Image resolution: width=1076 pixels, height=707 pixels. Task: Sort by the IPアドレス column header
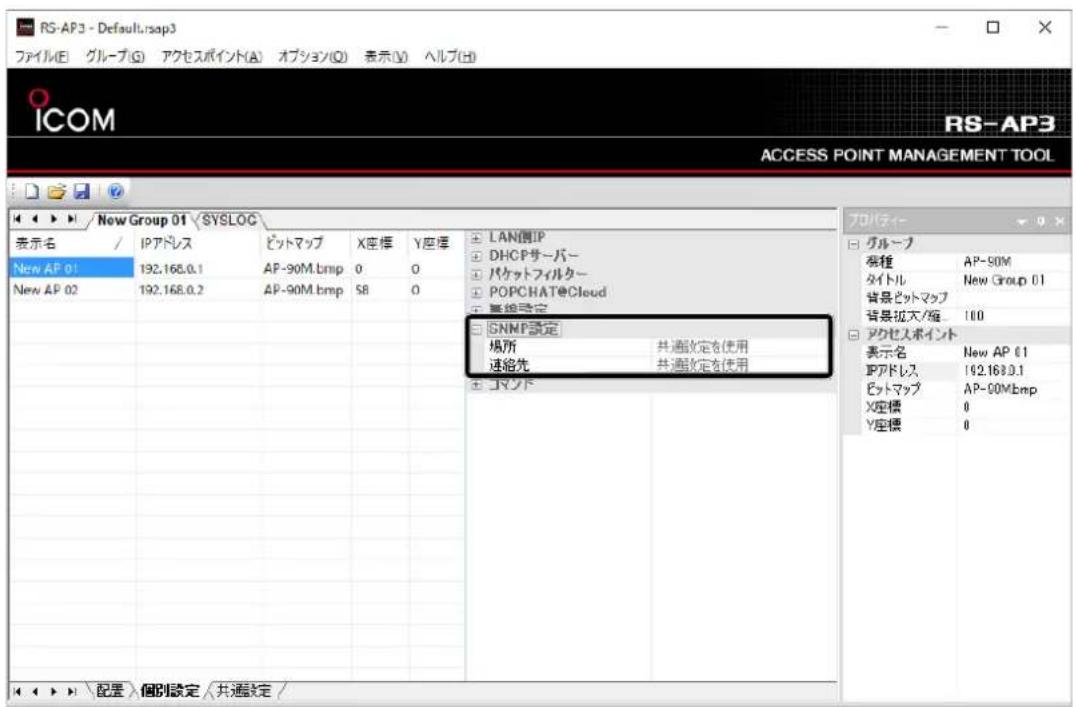(198, 243)
